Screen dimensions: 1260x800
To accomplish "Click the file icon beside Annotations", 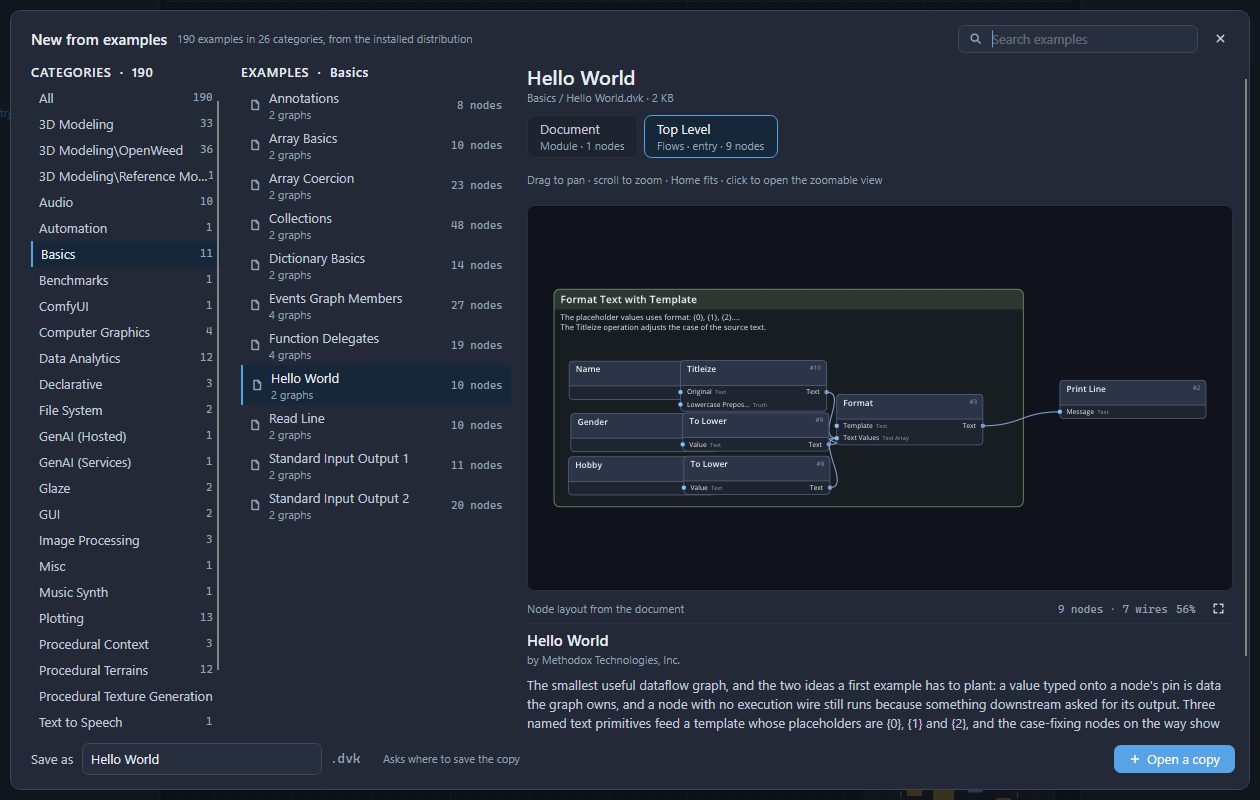I will click(255, 105).
